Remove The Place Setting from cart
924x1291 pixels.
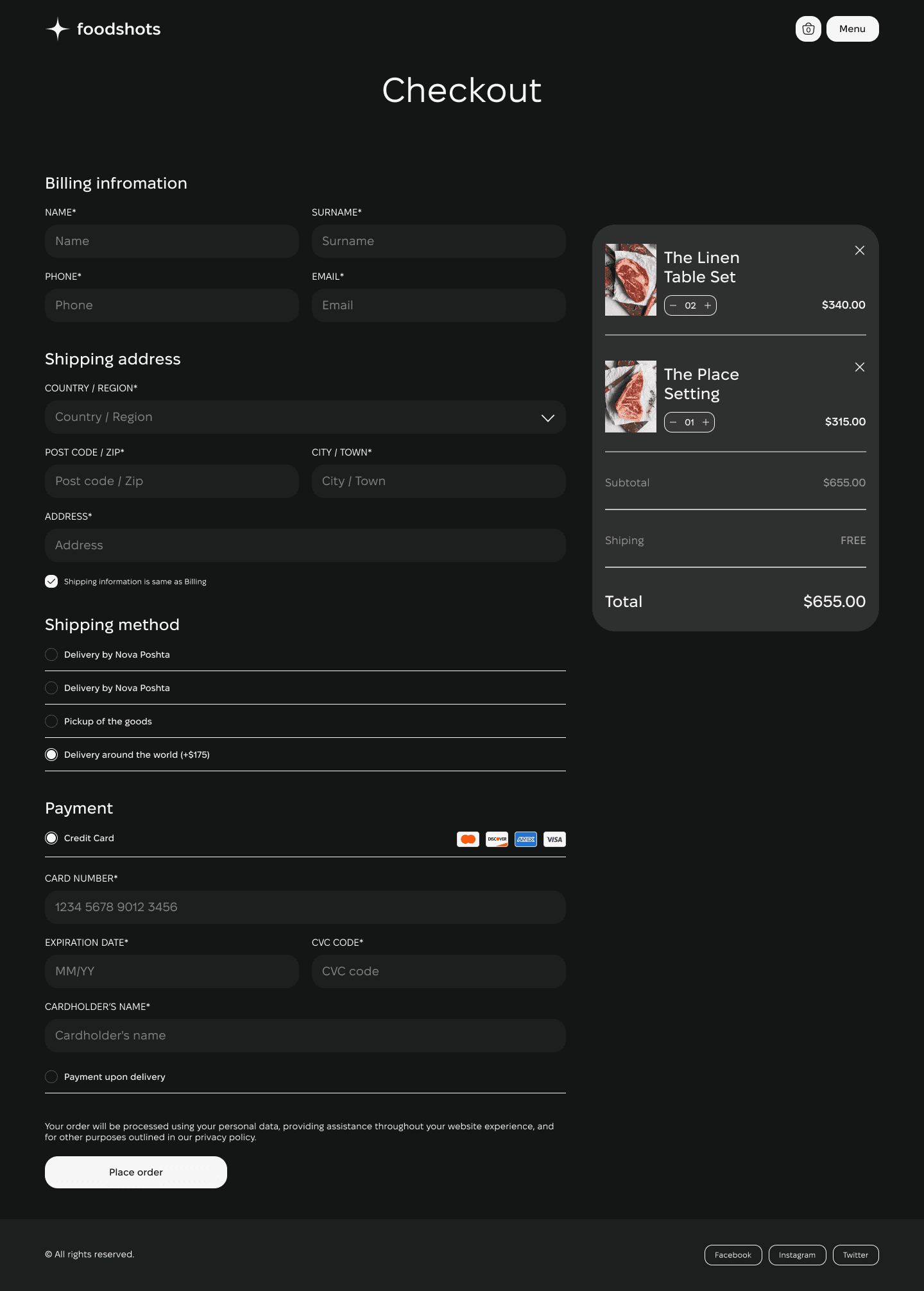pyautogui.click(x=859, y=367)
